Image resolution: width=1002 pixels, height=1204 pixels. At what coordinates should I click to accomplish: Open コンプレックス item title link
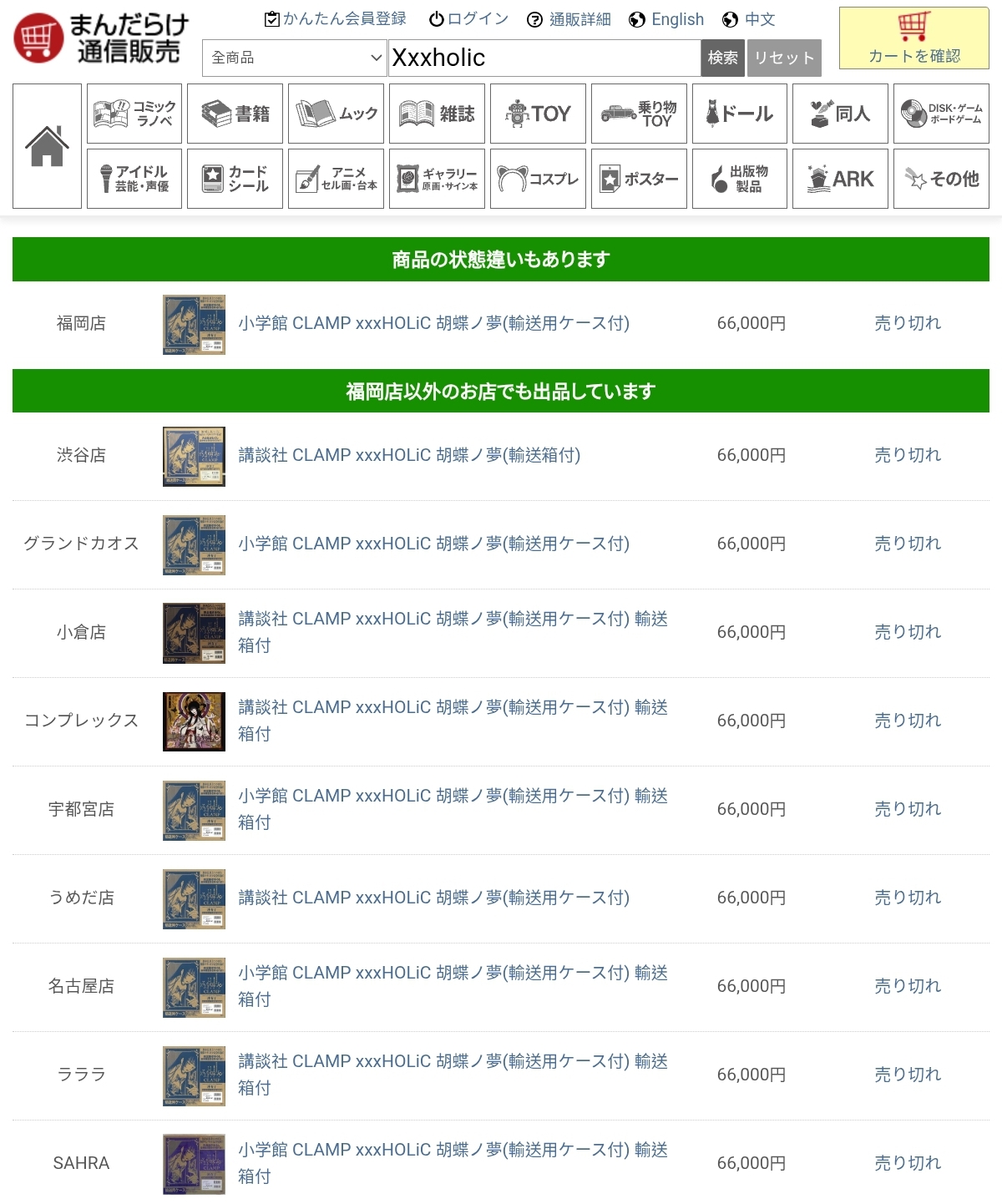click(453, 721)
